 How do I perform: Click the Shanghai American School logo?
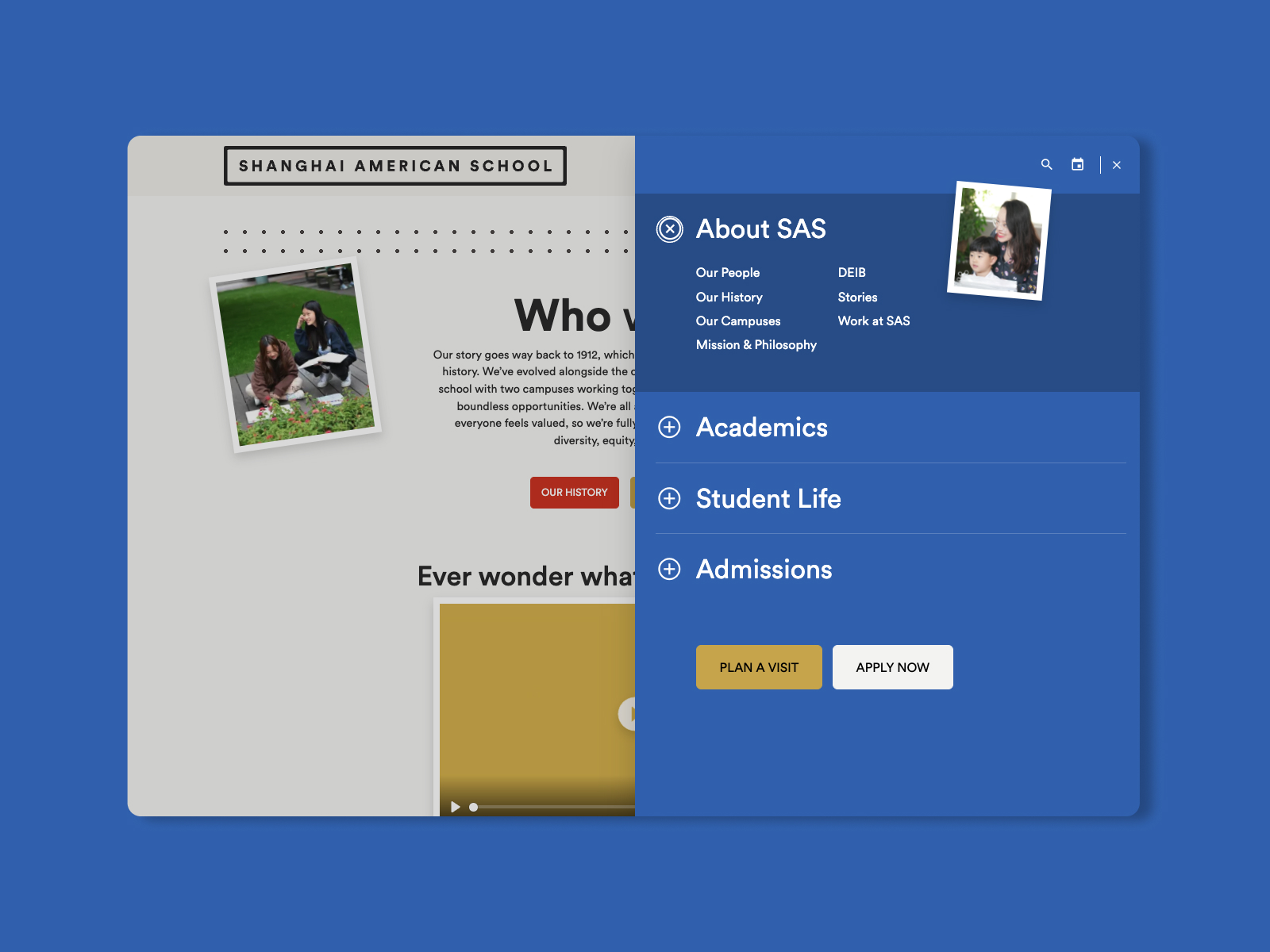(395, 166)
